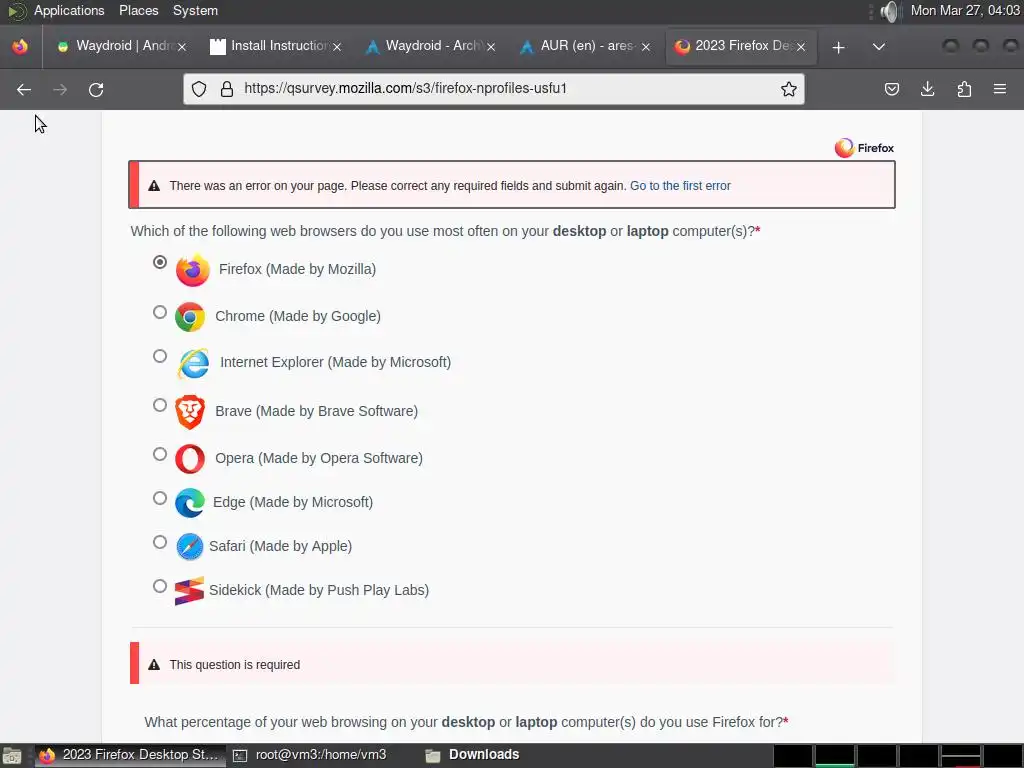This screenshot has height=768, width=1024.
Task: Open the Firefox hamburger menu
Action: pos(1000,89)
